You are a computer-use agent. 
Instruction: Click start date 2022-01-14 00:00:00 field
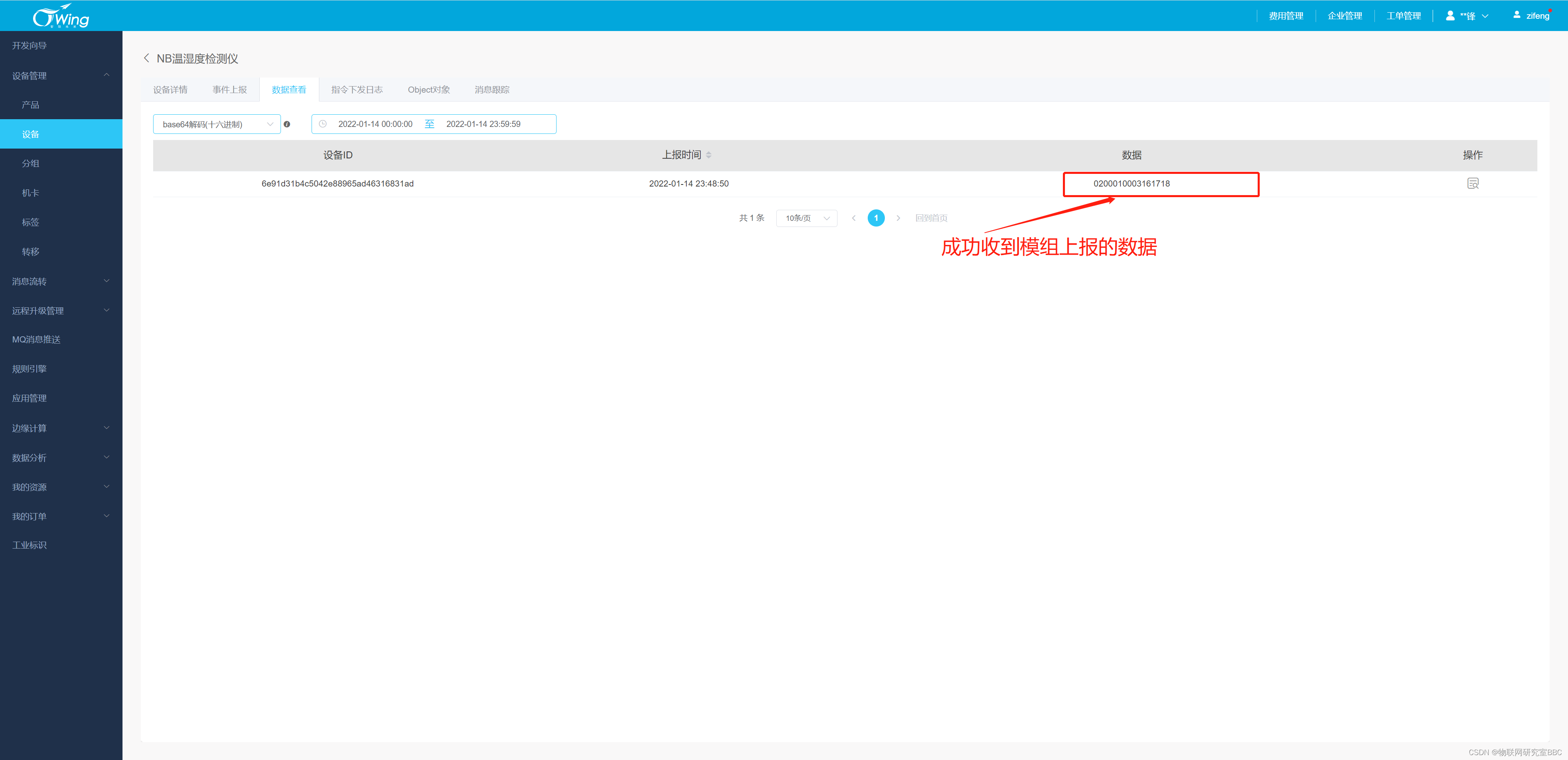(x=375, y=124)
